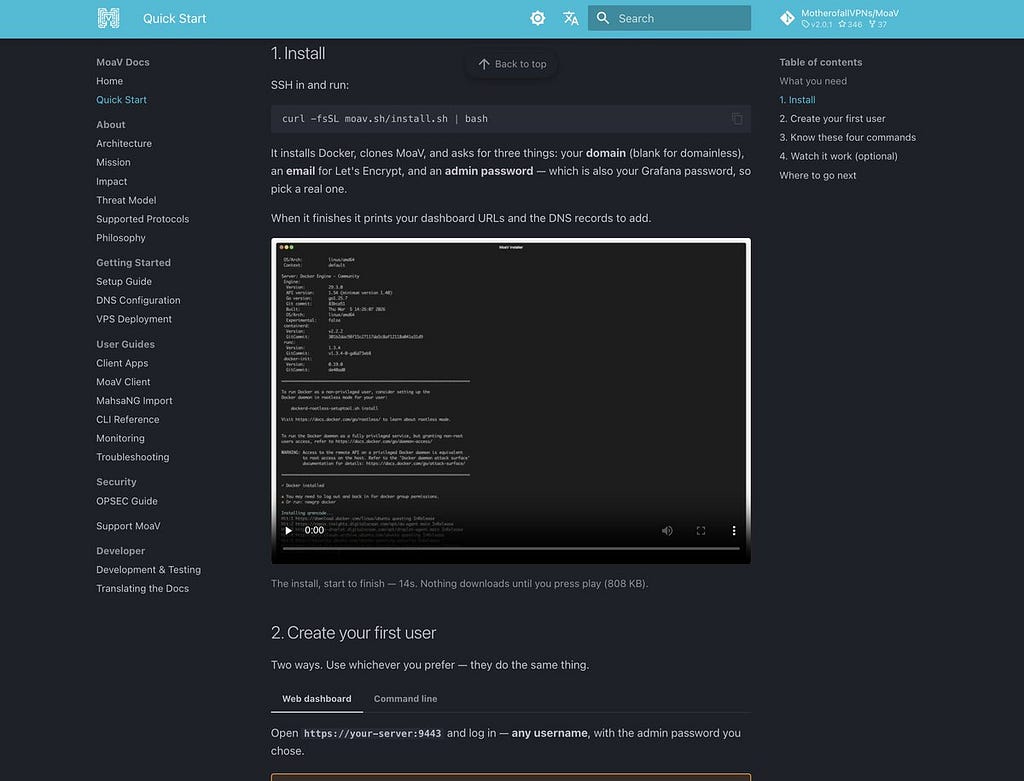Screen dimensions: 1024x781
Task: Switch to the Command line tab
Action: (406, 699)
